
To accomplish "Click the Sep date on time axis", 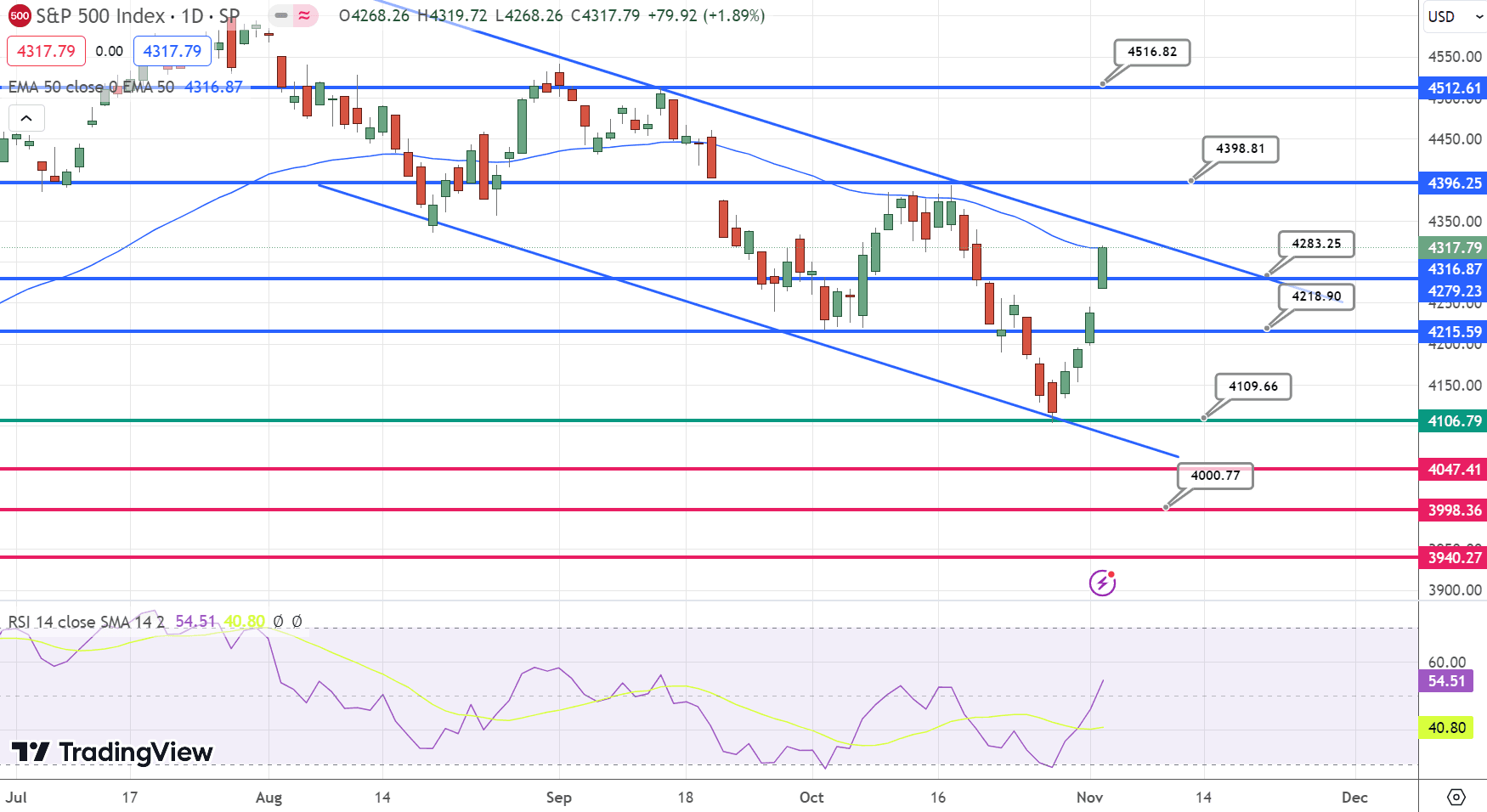I will point(558,798).
